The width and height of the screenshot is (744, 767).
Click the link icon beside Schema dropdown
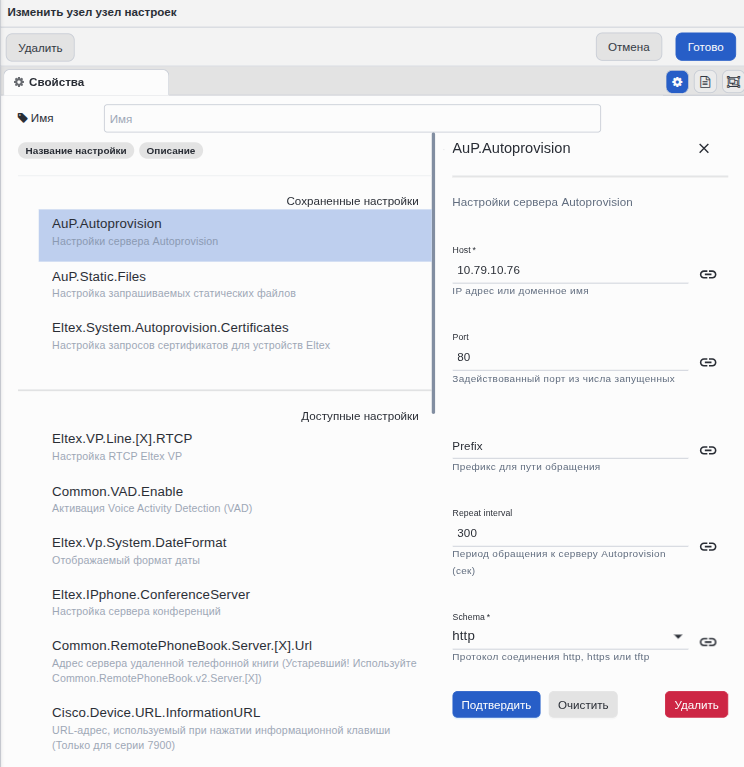707,642
